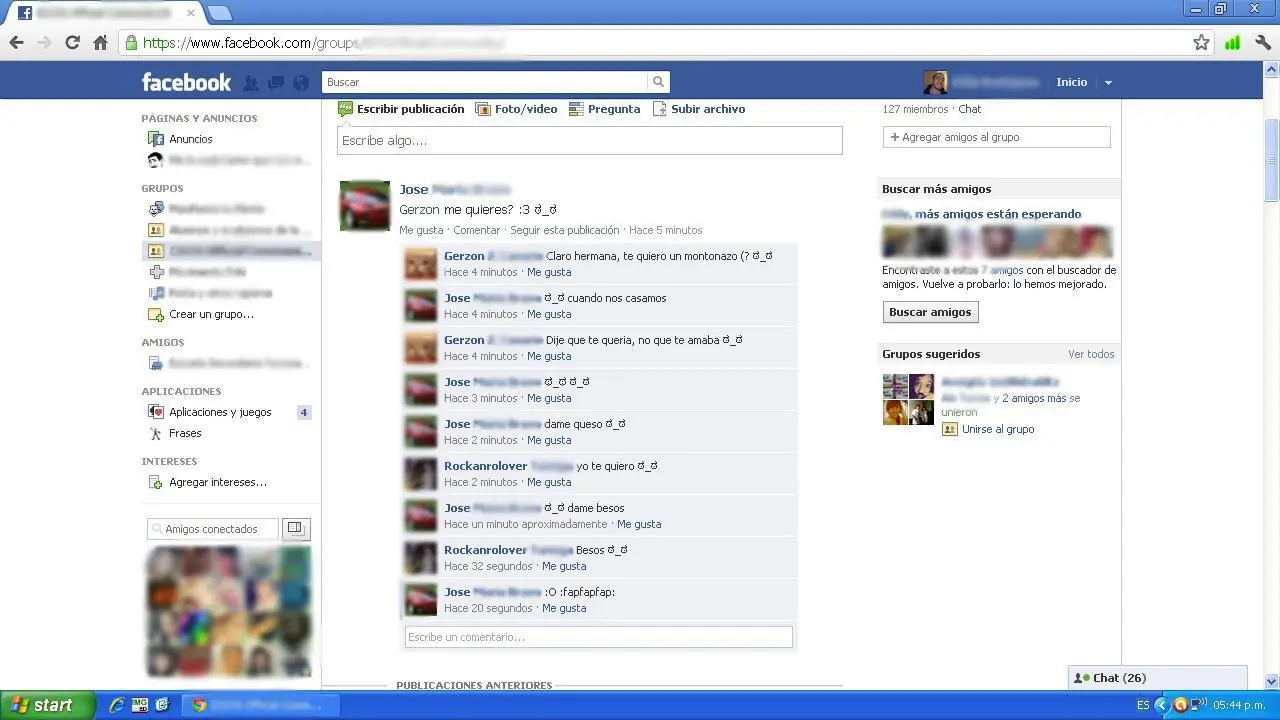Click the Escribe un comentario field
This screenshot has width=1280, height=720.
click(x=598, y=637)
